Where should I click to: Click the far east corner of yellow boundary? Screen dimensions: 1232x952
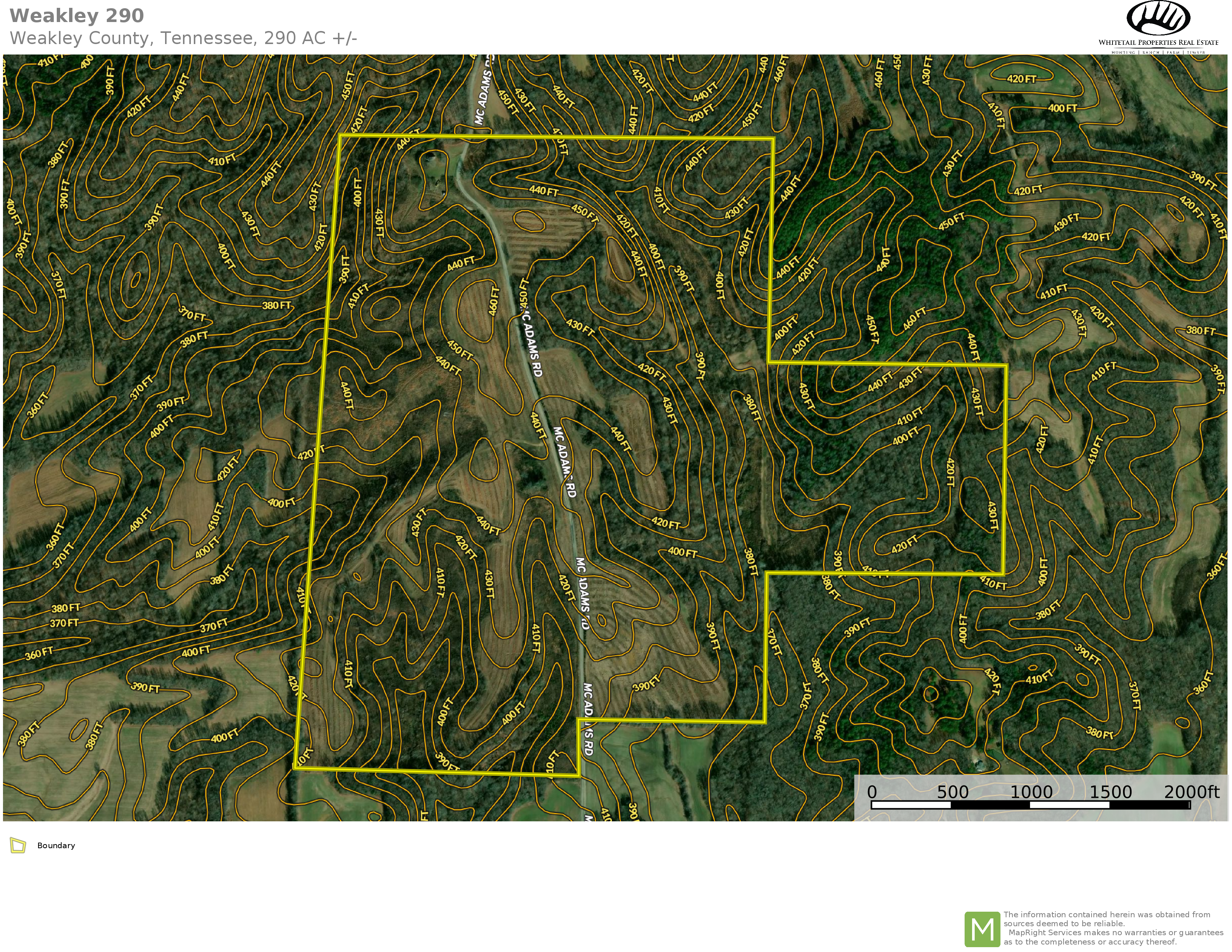click(x=1006, y=366)
